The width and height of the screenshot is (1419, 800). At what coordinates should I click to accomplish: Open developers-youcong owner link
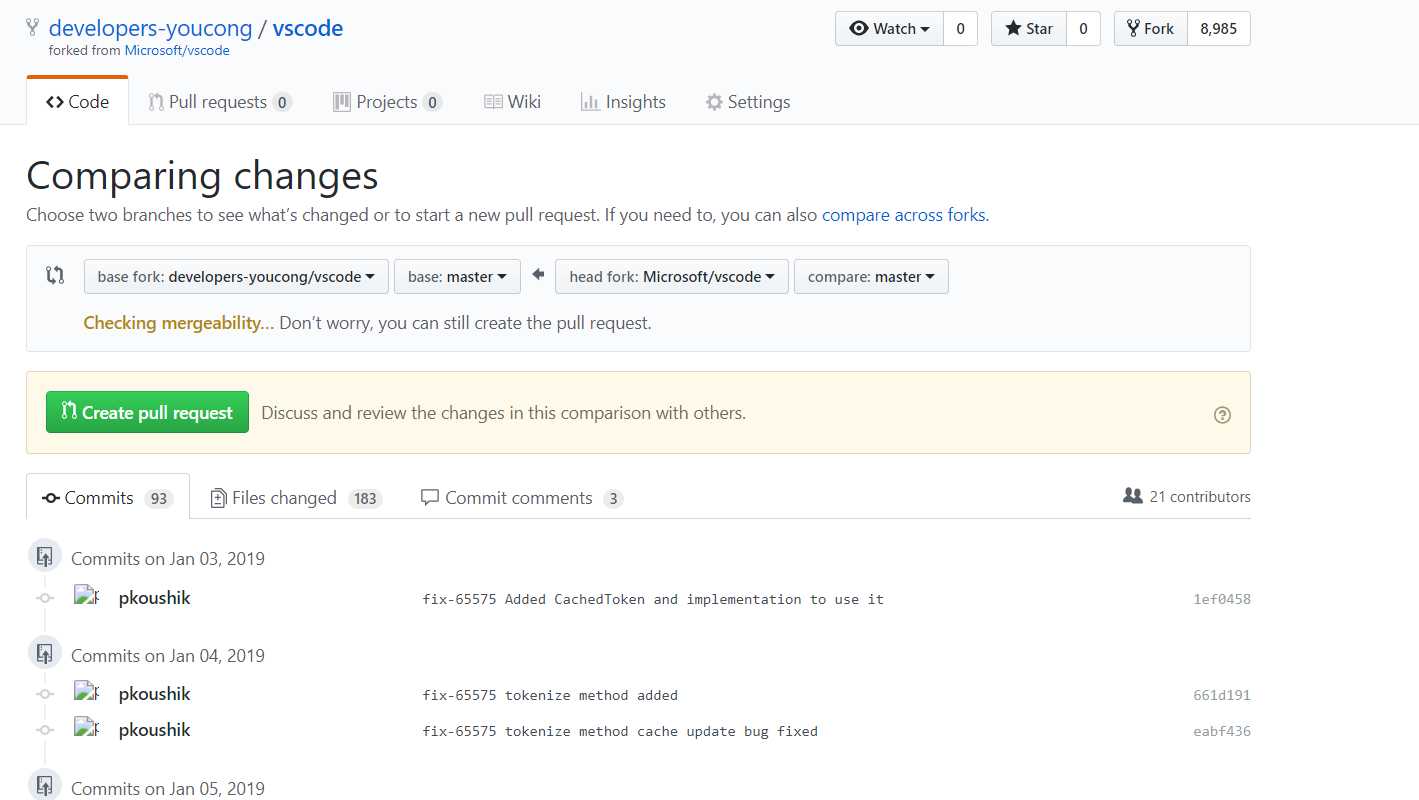pos(150,28)
